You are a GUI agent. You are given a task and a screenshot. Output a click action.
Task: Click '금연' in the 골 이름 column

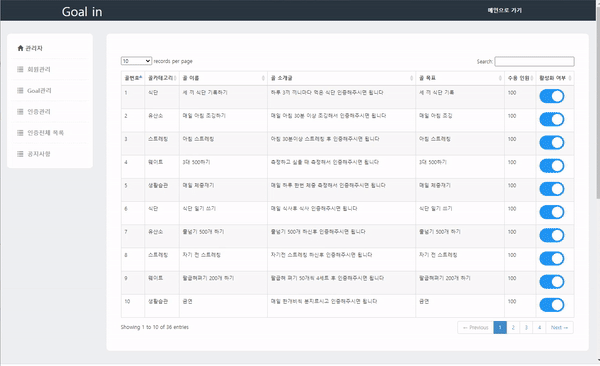188,301
